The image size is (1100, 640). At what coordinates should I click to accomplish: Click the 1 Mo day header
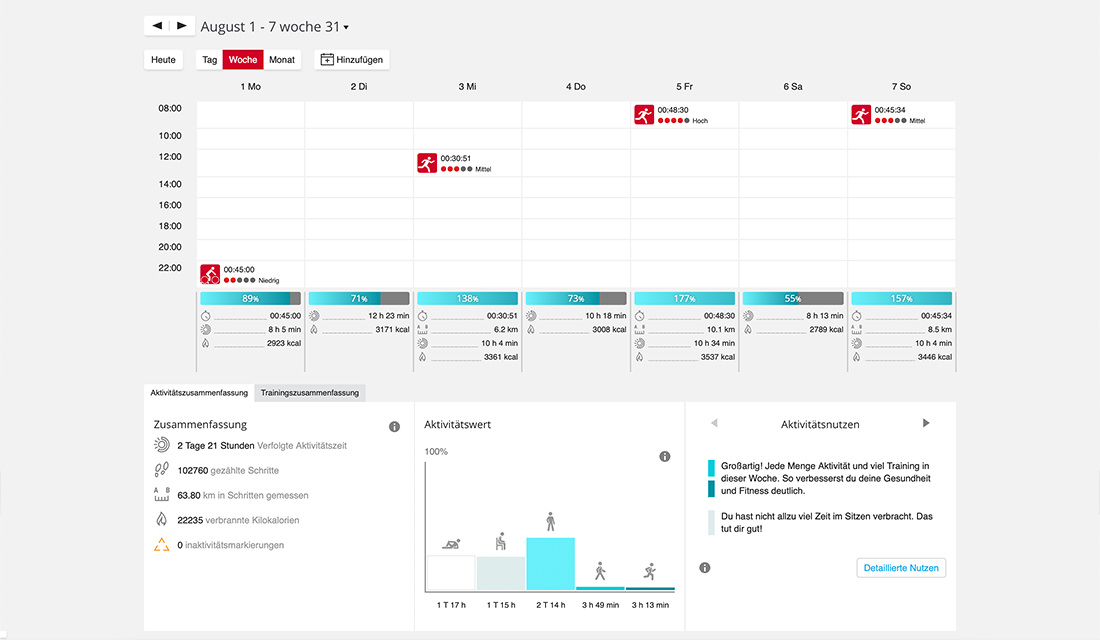[x=250, y=86]
